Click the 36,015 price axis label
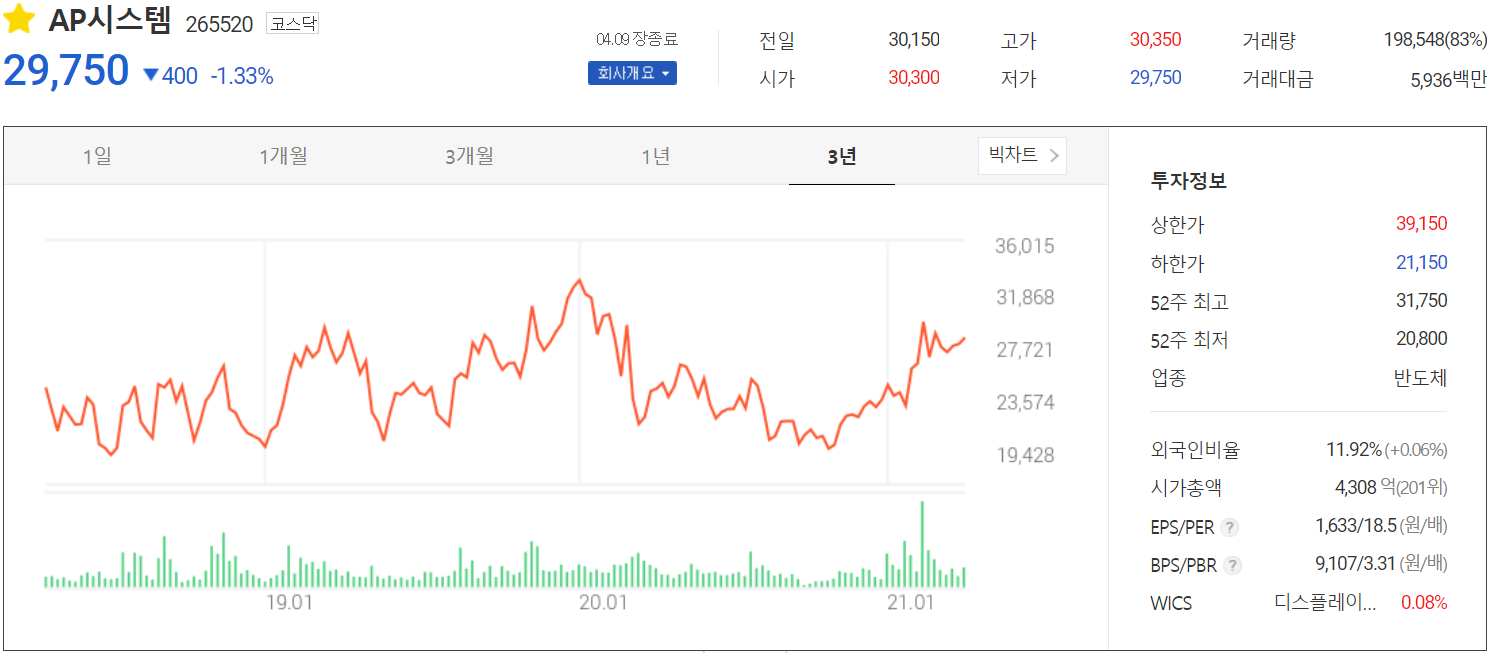This screenshot has height=653, width=1489. (1024, 246)
